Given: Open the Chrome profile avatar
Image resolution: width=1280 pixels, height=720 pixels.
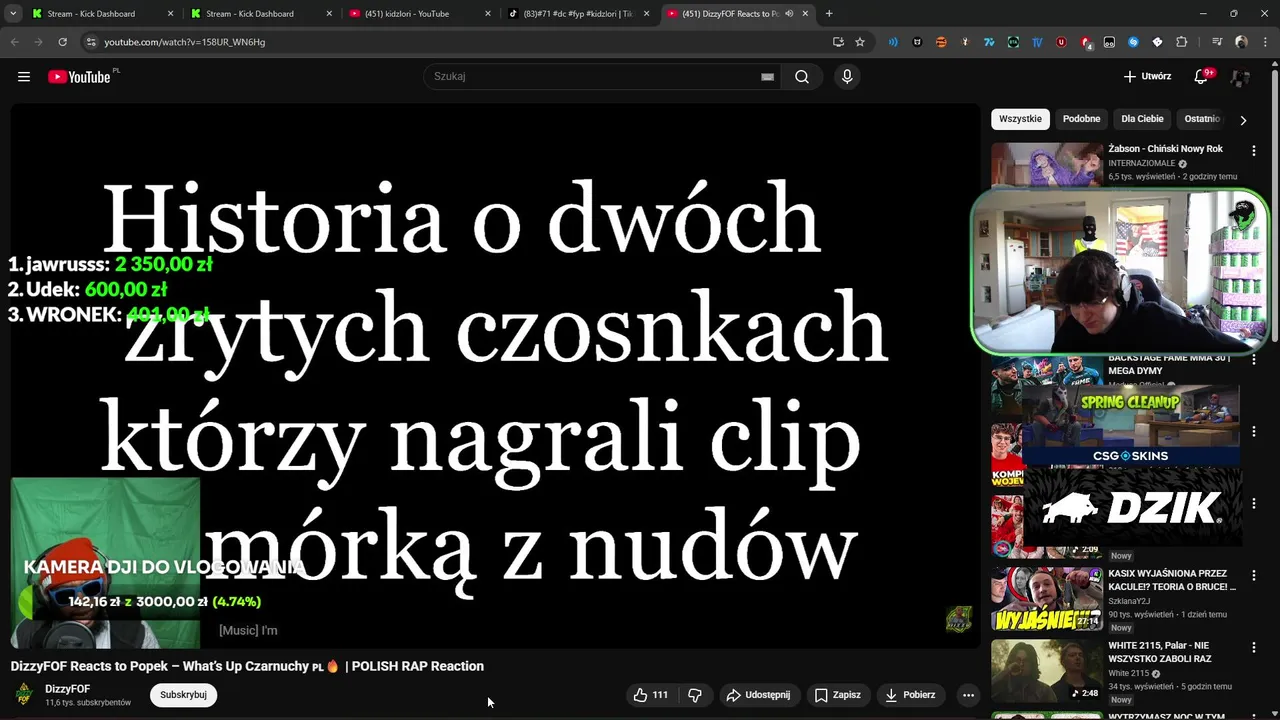Looking at the screenshot, I should click(1241, 42).
